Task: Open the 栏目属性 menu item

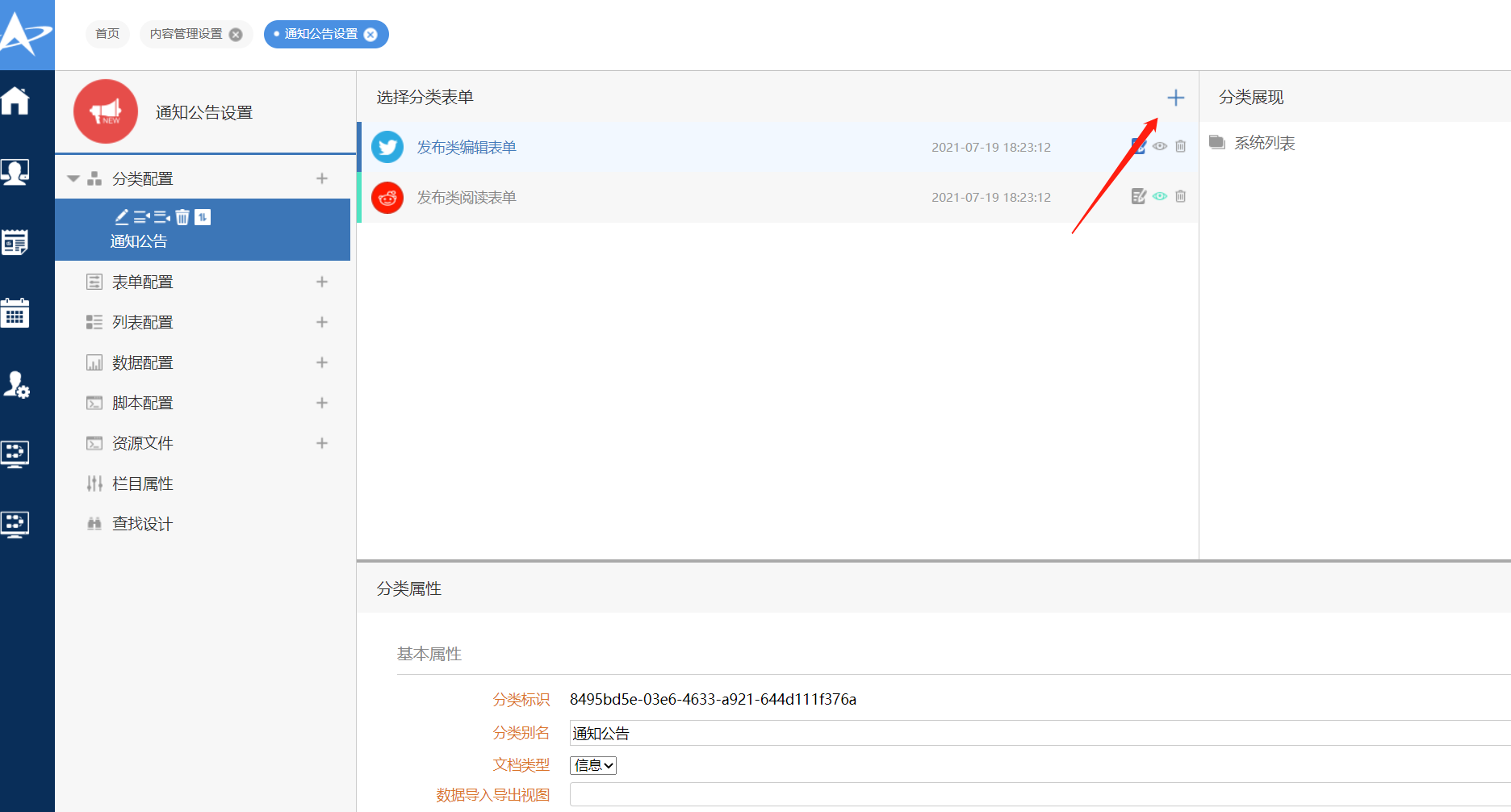Action: click(x=143, y=483)
